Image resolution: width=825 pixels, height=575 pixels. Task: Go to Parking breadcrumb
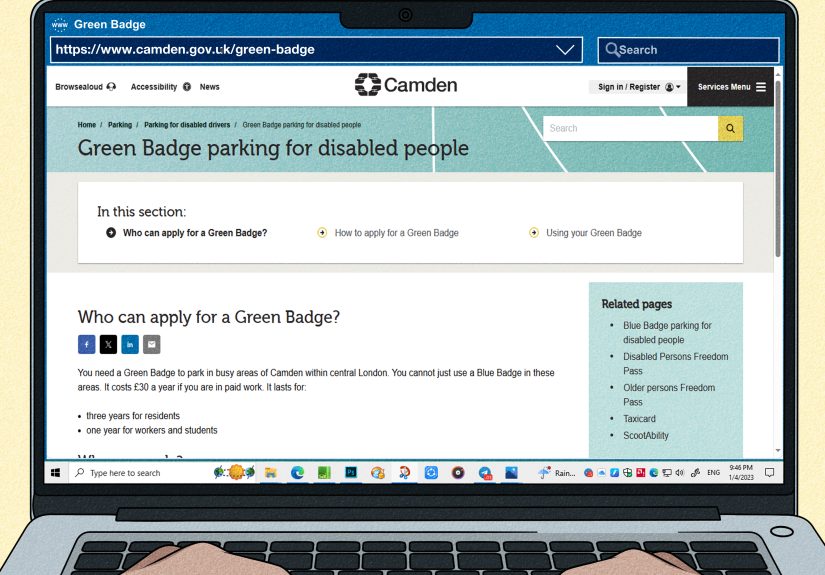click(120, 125)
